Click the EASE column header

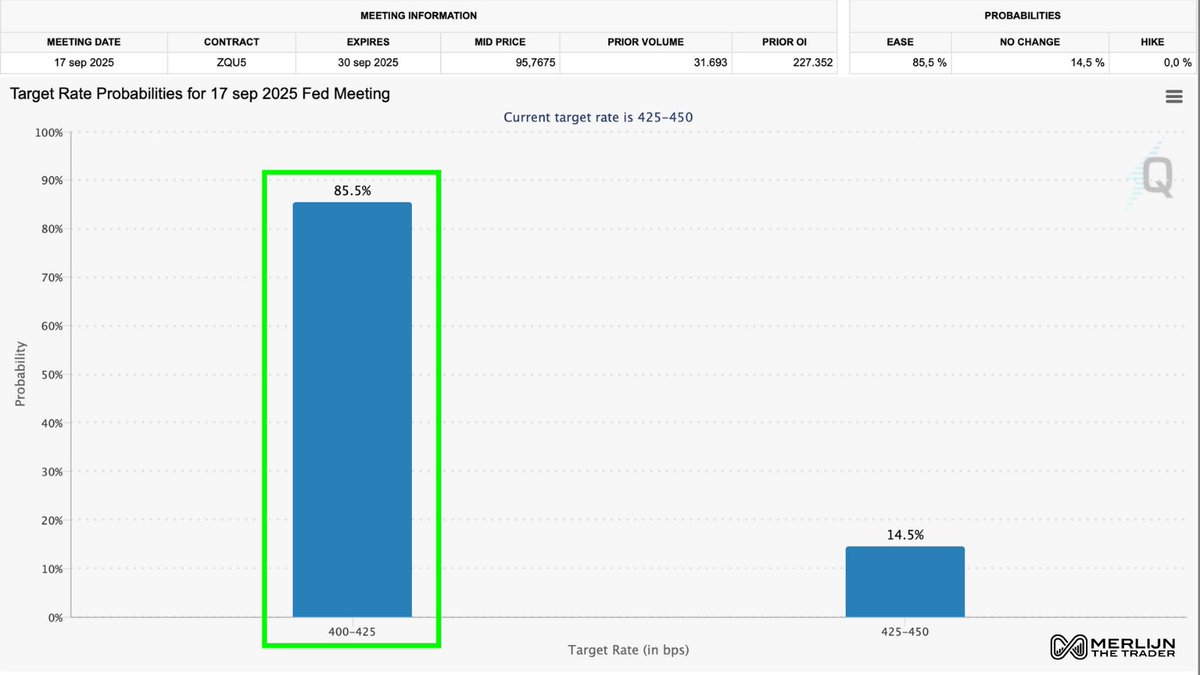coord(899,42)
